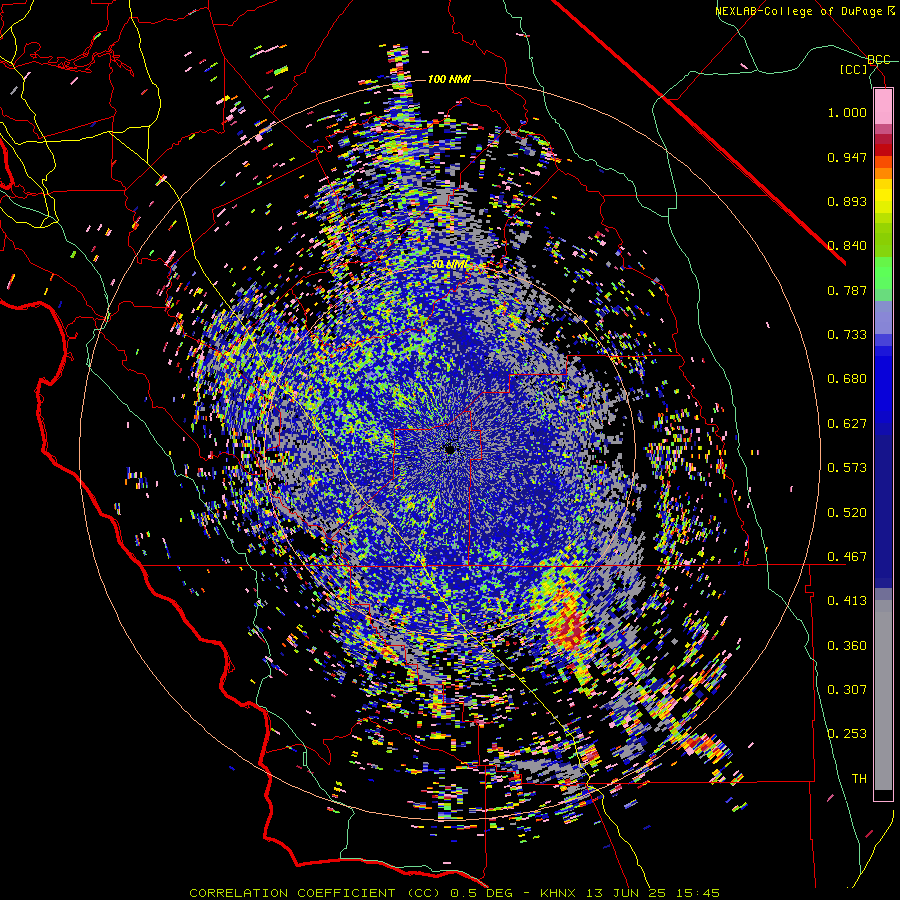
Task: Pick the pink segment of the color bar
Action: coord(883,106)
